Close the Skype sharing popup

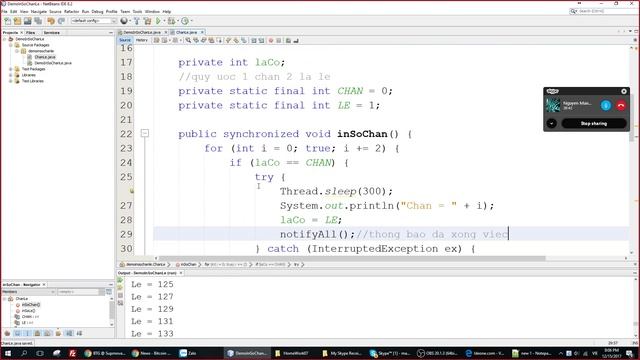[624, 91]
